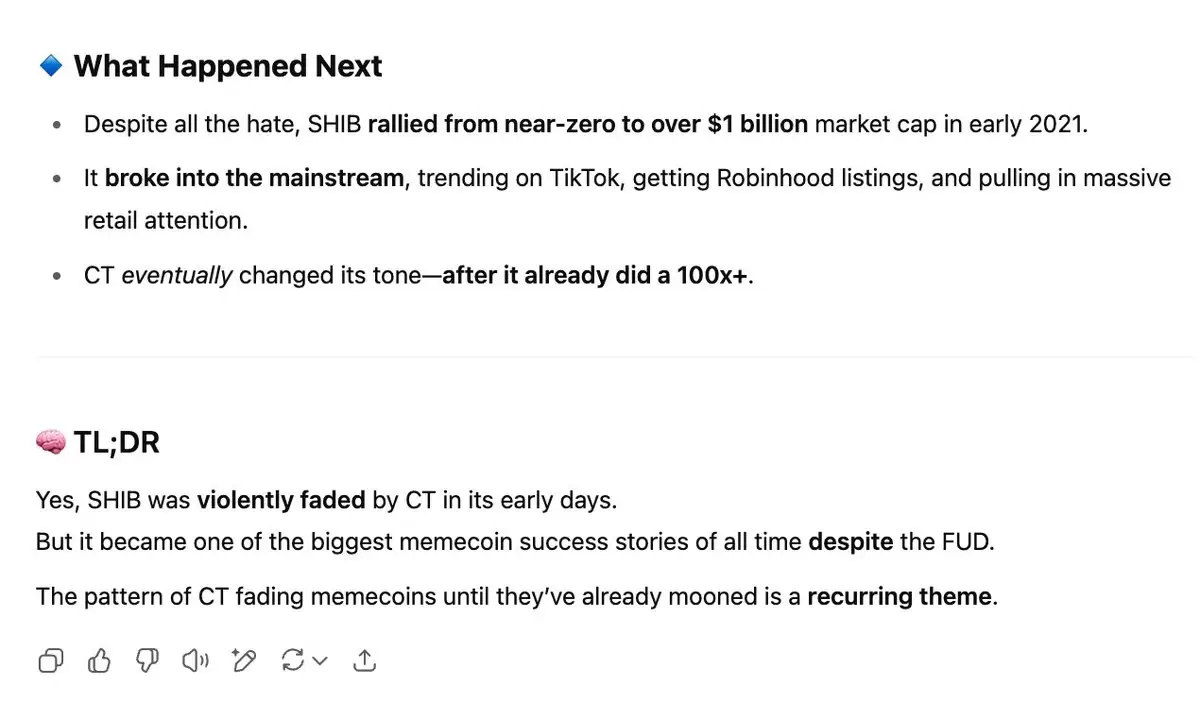This screenshot has height=703, width=1200.
Task: Share the response via upload arrow icon
Action: tap(365, 660)
